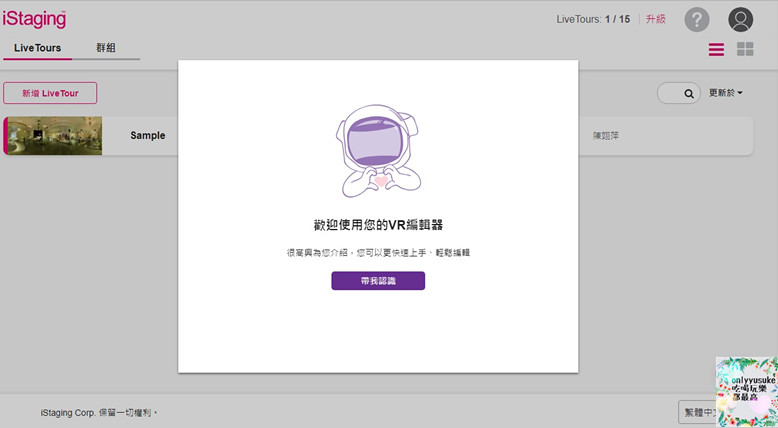Select the LiveTours tab
This screenshot has width=778, height=428.
37,48
